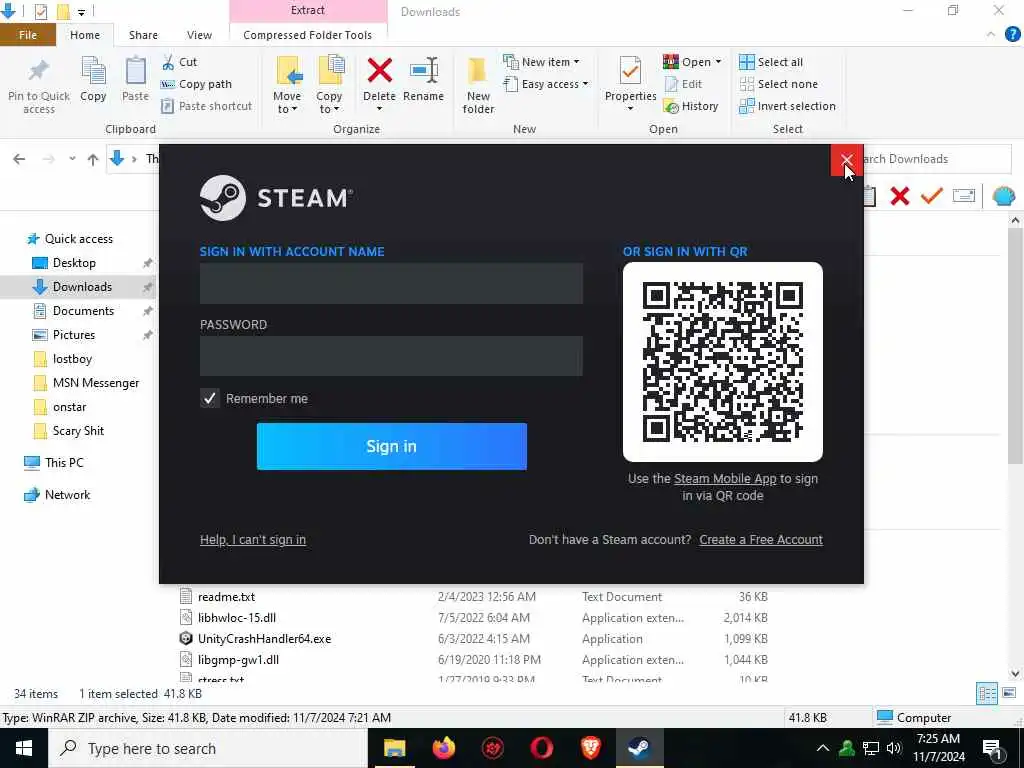Click the red Delete X icon

click(379, 71)
